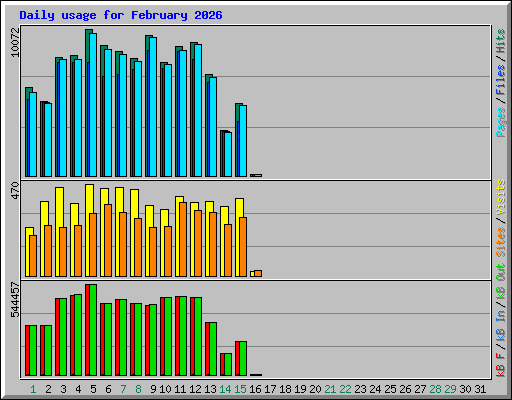The width and height of the screenshot is (512, 400).
Task: Click weekend day 14 on the date axis
Action: (225, 389)
